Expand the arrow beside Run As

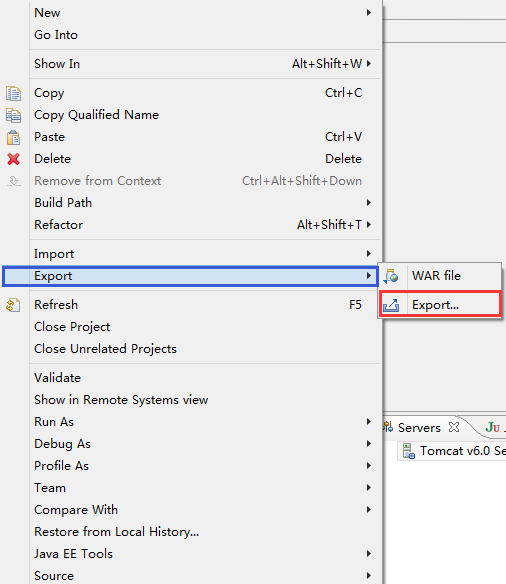point(369,422)
